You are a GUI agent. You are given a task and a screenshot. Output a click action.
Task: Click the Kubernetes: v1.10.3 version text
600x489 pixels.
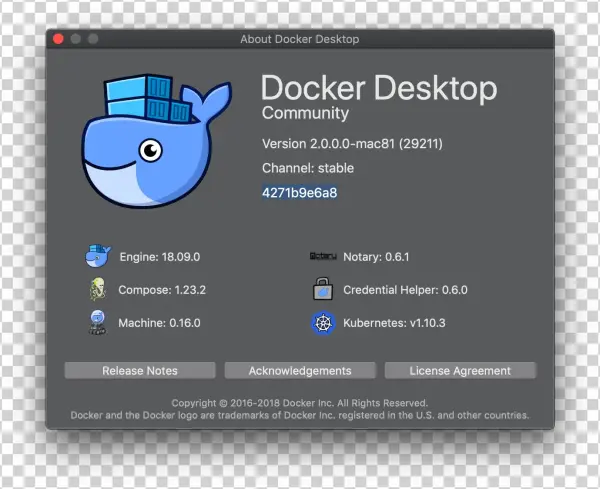click(x=394, y=323)
